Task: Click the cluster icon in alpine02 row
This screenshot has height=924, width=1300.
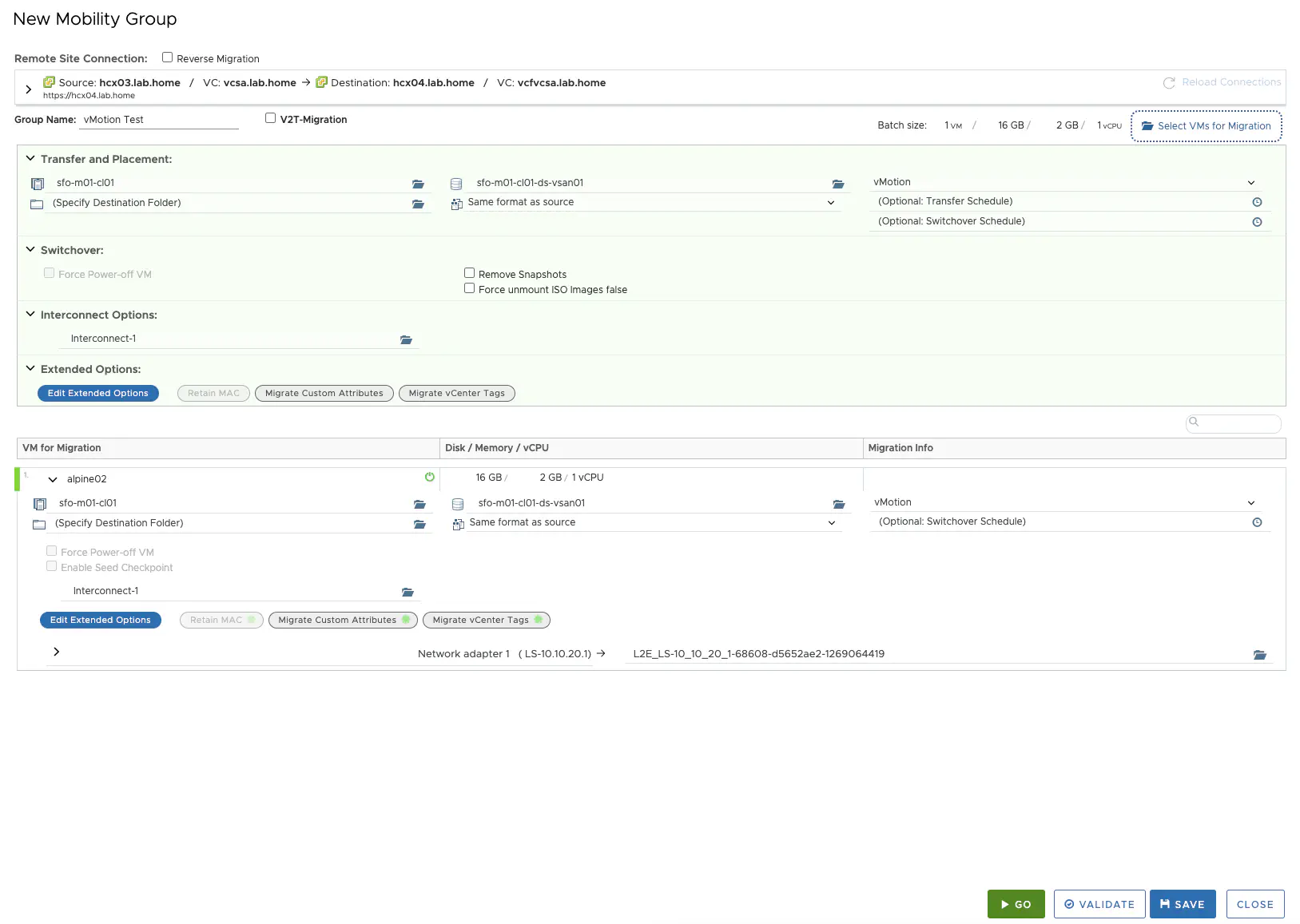Action: (x=40, y=504)
